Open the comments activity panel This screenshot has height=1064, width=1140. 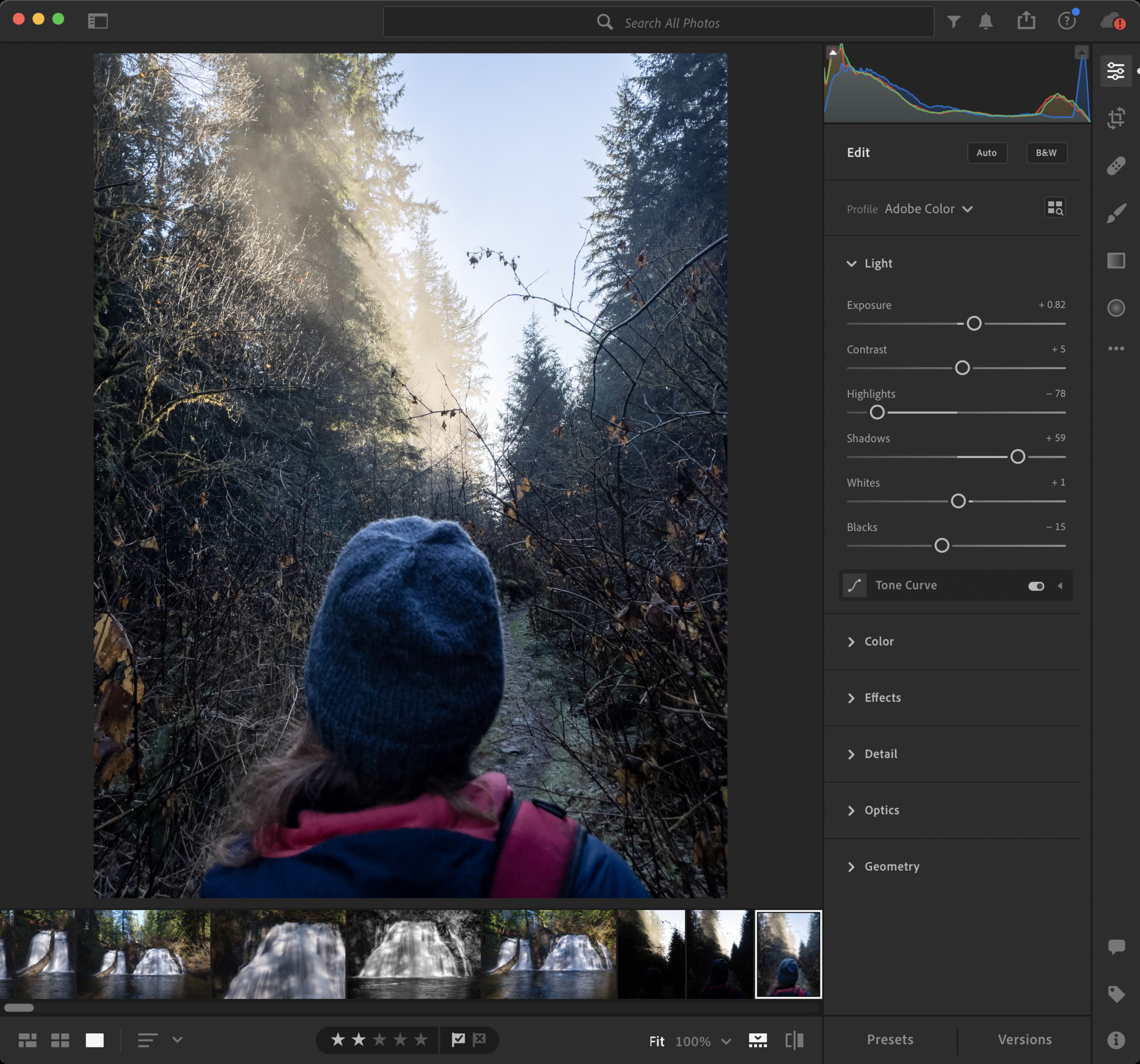coord(1116,947)
